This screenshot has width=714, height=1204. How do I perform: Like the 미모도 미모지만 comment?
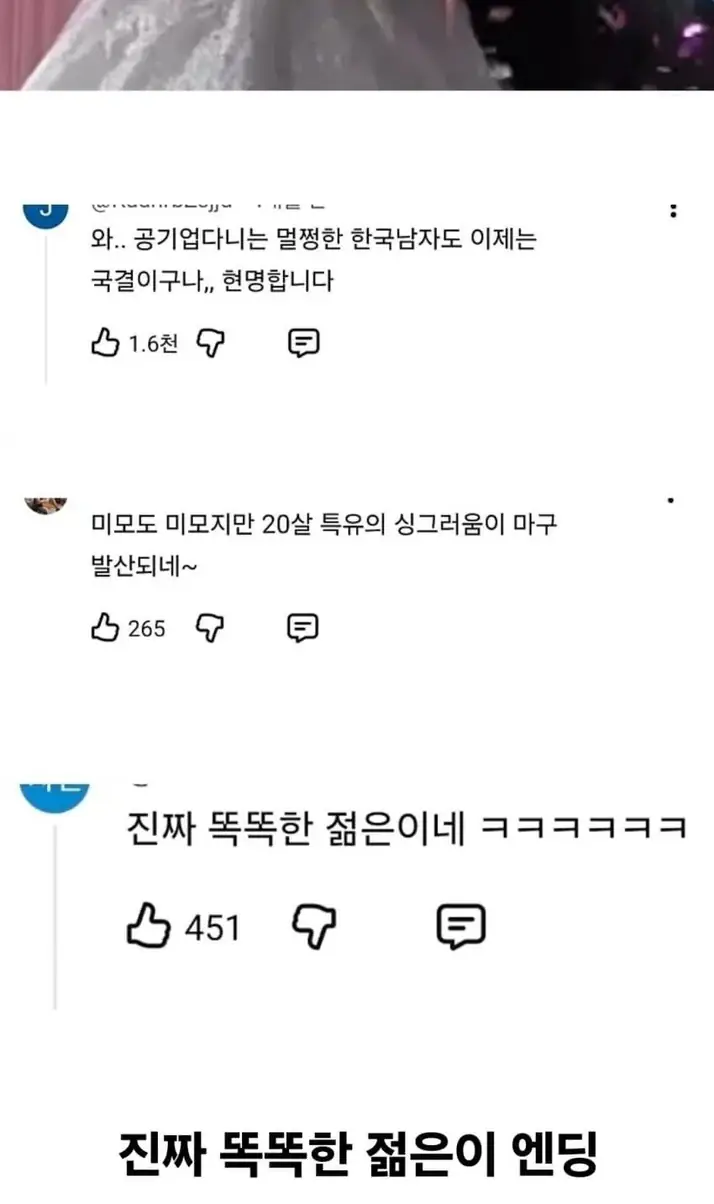coord(104,628)
